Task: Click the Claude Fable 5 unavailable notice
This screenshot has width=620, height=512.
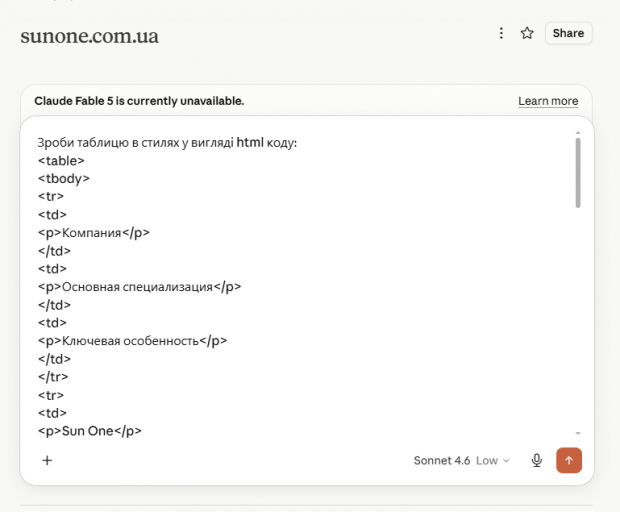Action: 139,101
